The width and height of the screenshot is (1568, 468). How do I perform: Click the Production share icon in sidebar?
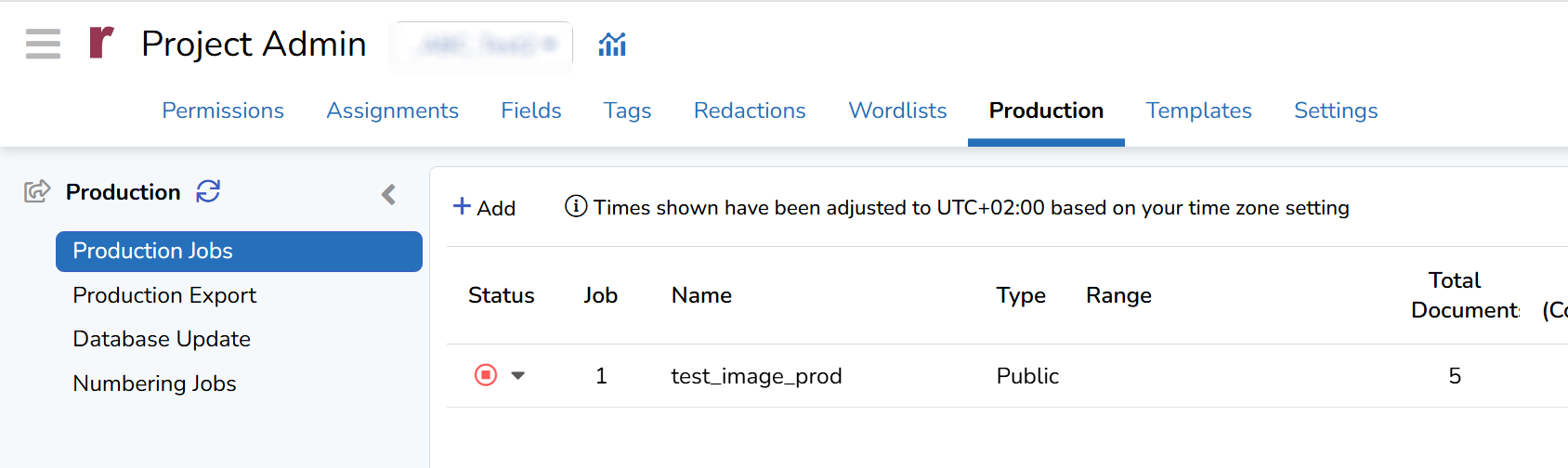click(x=37, y=191)
